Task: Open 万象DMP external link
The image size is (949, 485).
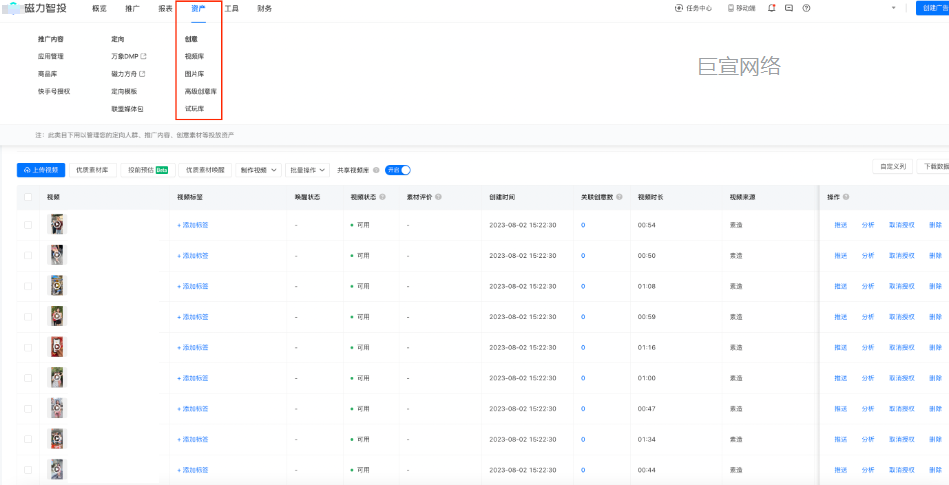Action: tap(129, 56)
